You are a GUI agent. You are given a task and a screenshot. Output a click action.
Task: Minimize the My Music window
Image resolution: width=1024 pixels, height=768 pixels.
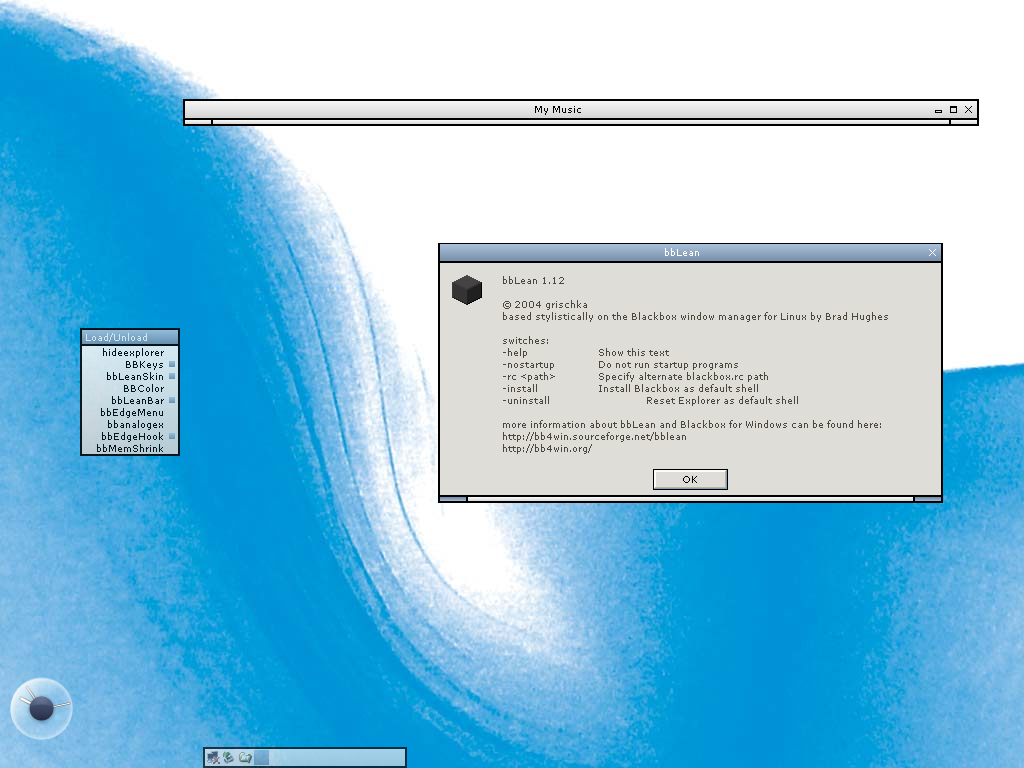coord(938,110)
